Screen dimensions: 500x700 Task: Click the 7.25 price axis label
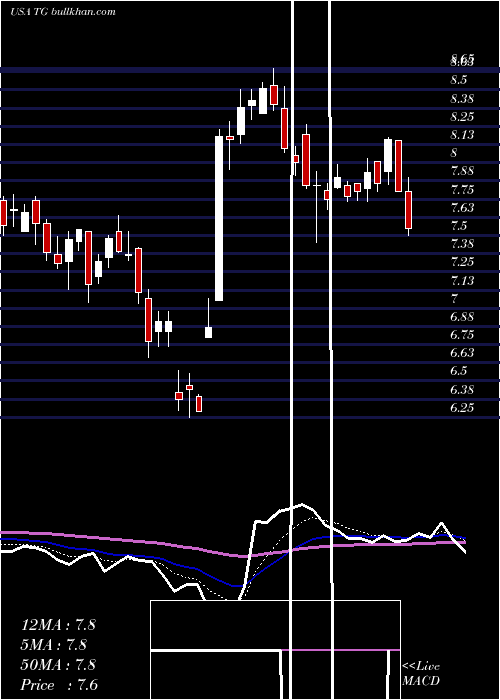pyautogui.click(x=462, y=262)
